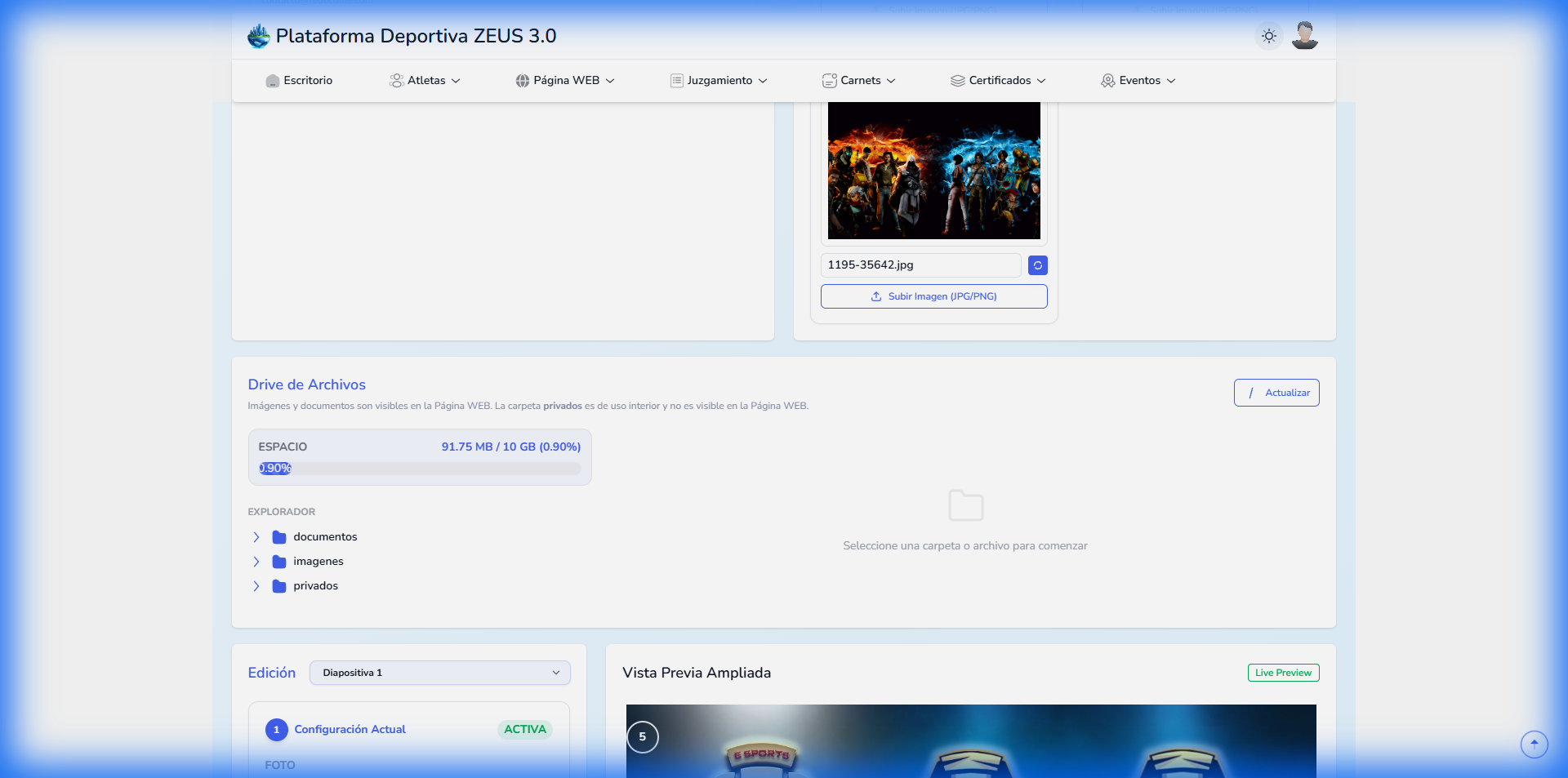Open the Diapositiva 1 dropdown
The image size is (1568, 778).
tap(439, 673)
